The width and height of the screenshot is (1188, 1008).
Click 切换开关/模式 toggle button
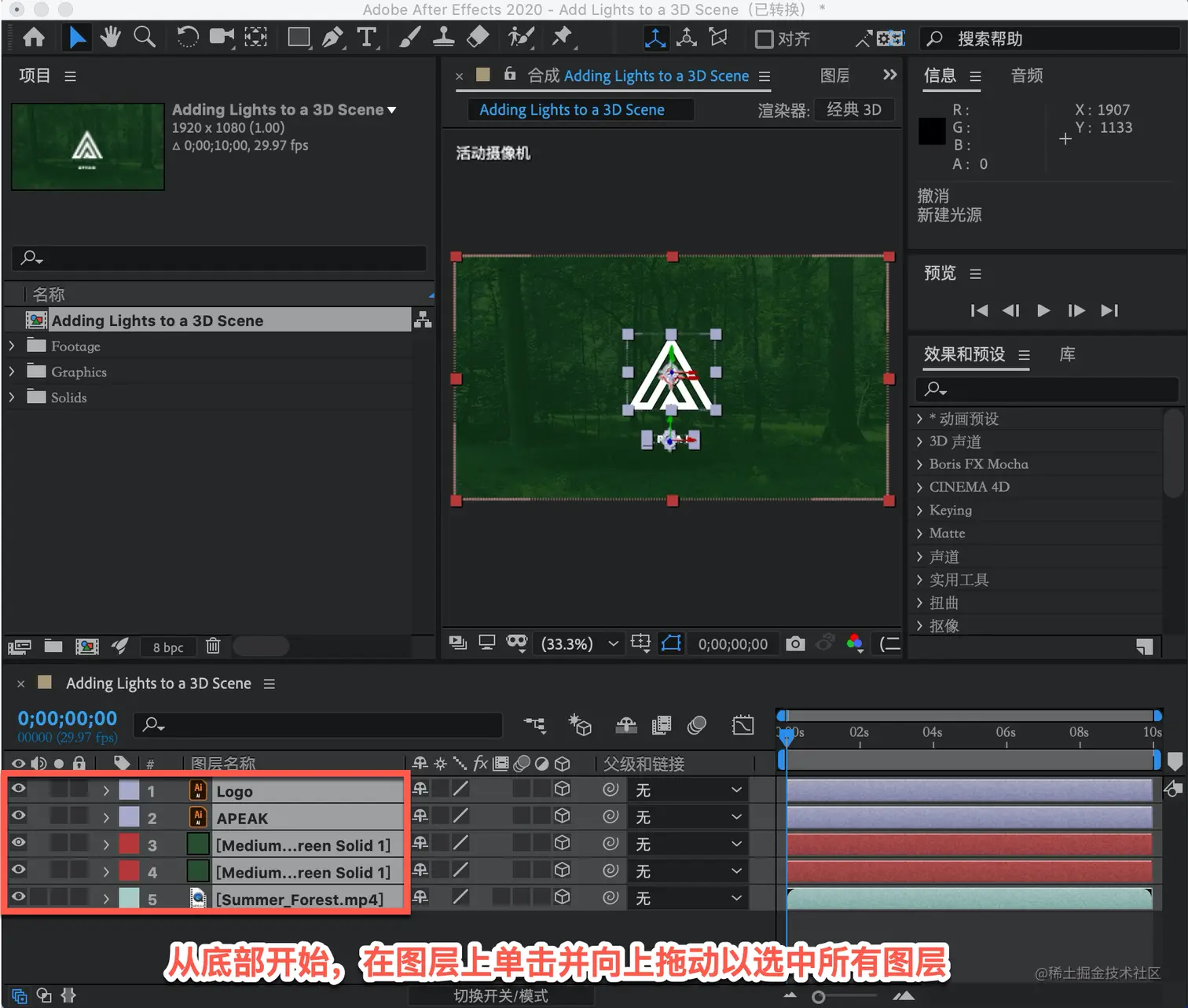[500, 996]
